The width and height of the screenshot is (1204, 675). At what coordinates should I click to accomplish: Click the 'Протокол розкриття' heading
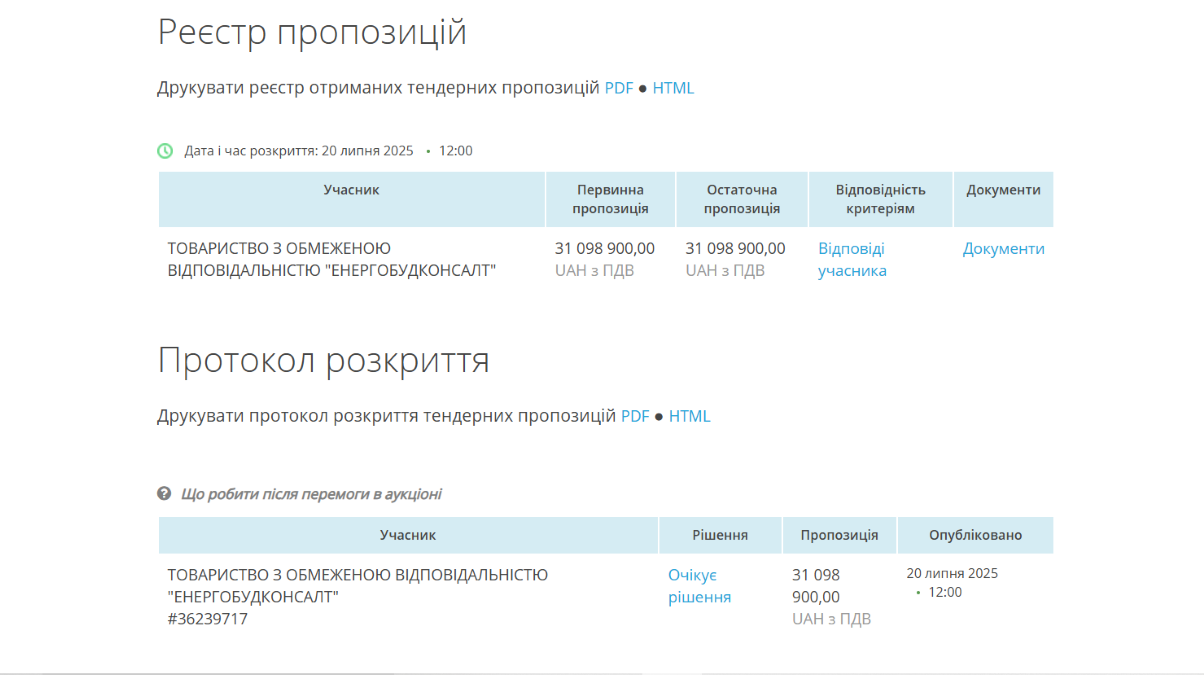(323, 360)
